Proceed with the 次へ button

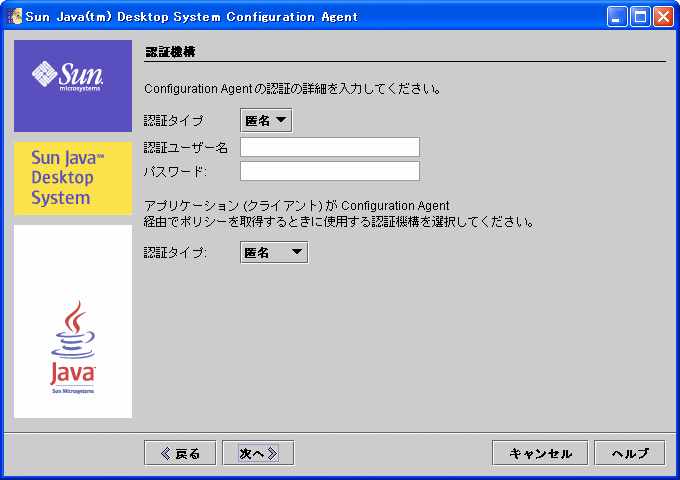(258, 453)
